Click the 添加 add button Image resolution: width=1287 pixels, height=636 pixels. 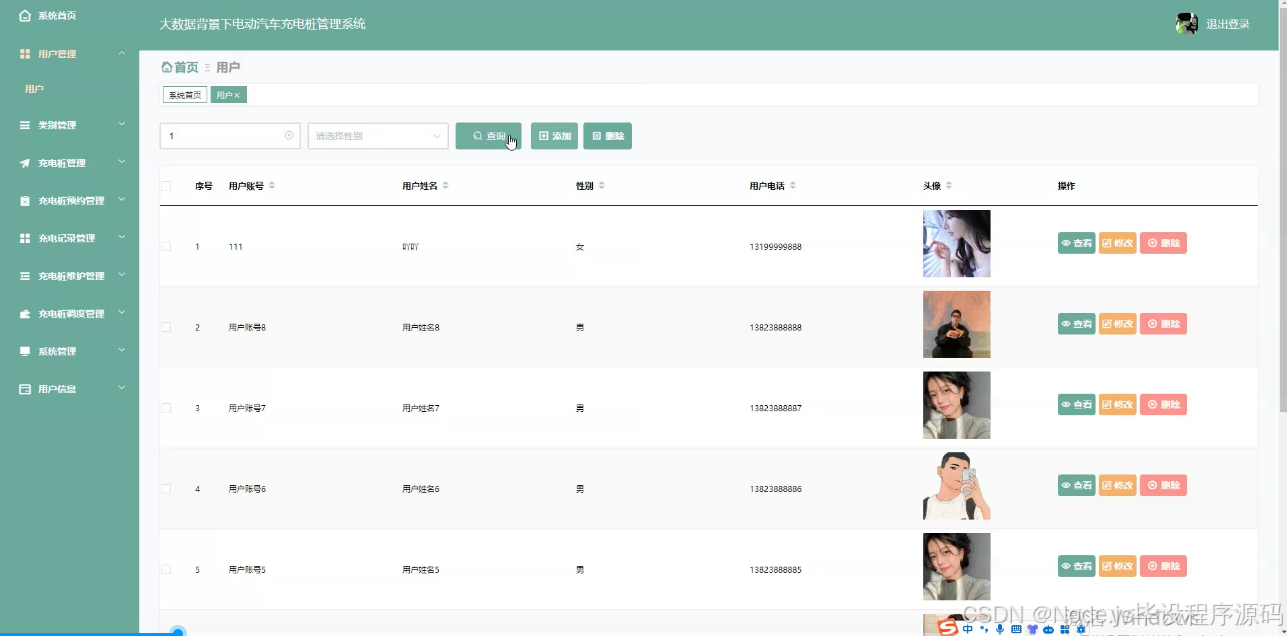coord(554,136)
